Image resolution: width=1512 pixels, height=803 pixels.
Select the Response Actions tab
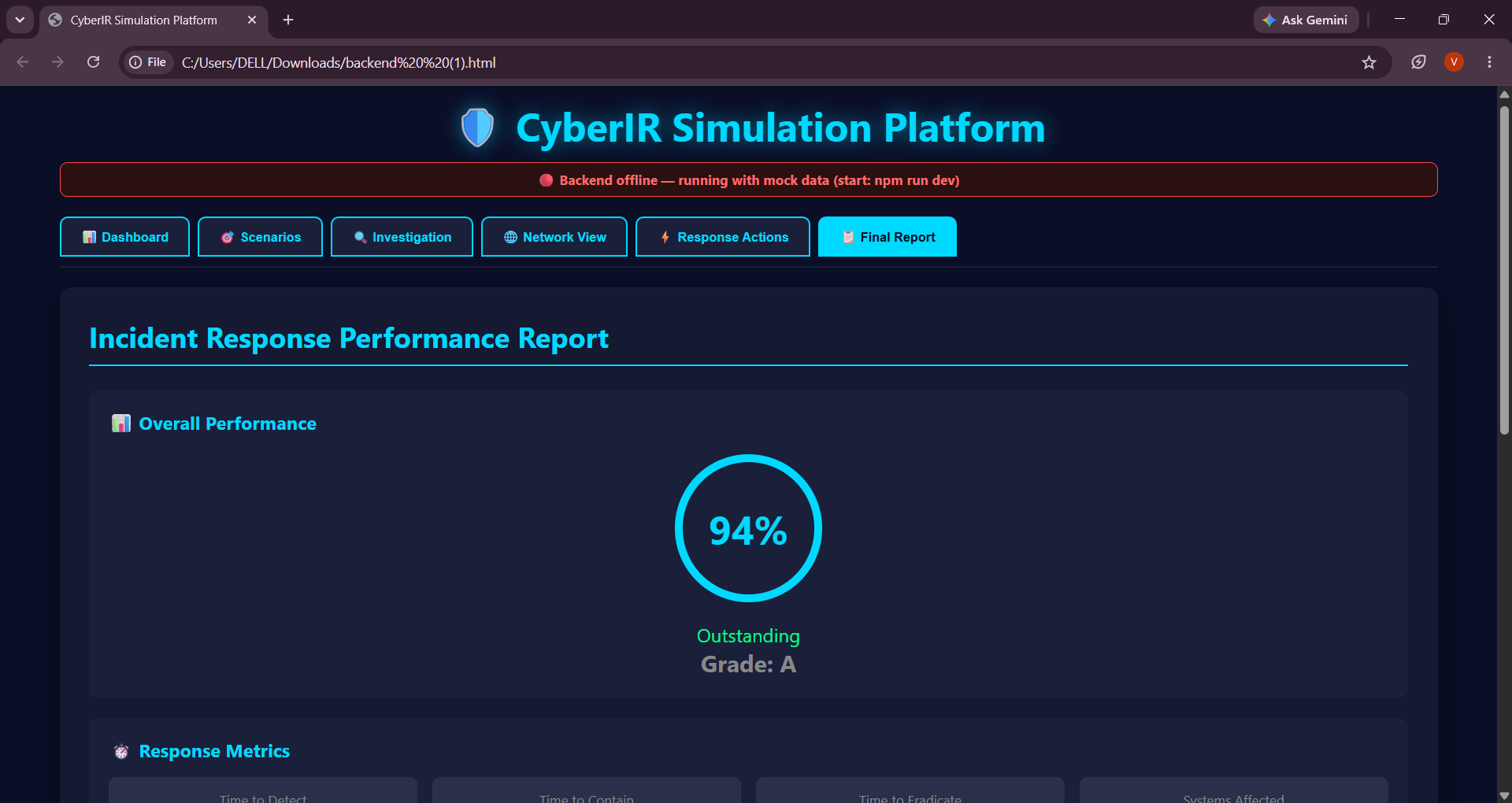723,237
